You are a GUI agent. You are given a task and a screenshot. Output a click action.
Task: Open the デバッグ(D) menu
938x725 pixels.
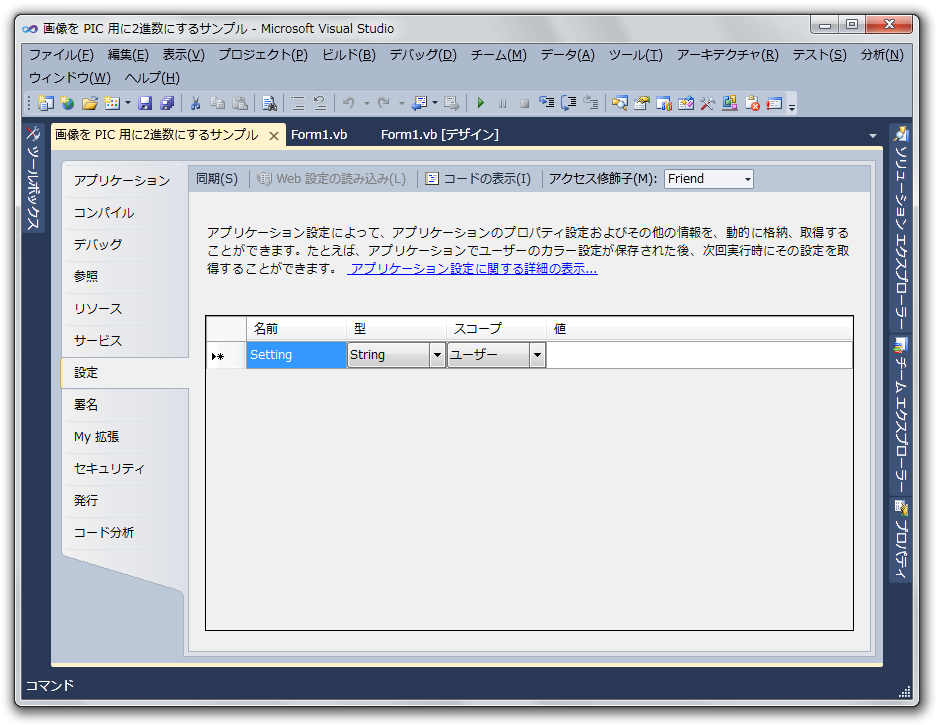pos(423,55)
